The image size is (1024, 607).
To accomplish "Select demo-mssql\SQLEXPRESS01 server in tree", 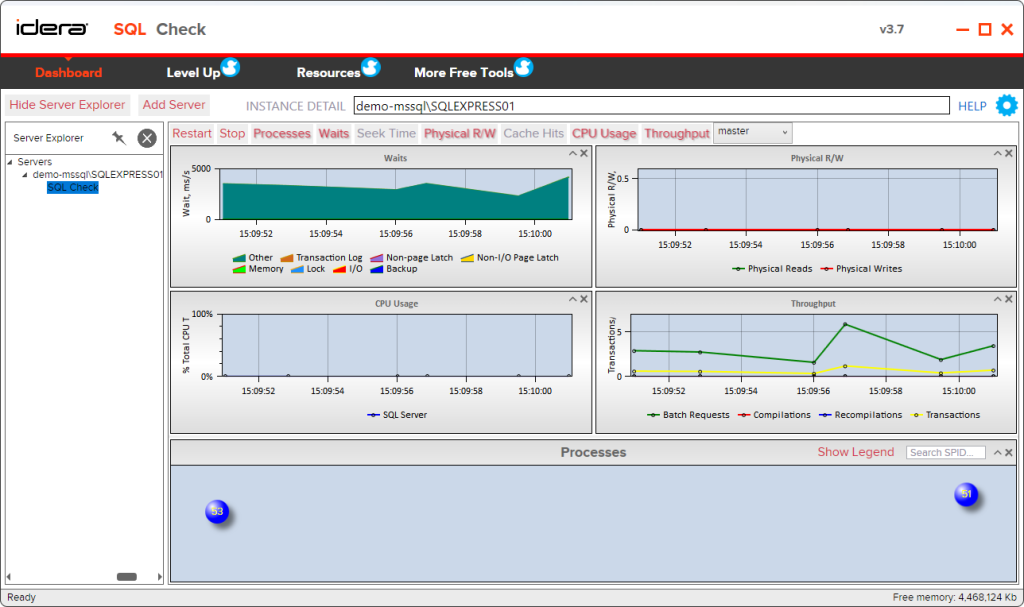I will tap(97, 174).
